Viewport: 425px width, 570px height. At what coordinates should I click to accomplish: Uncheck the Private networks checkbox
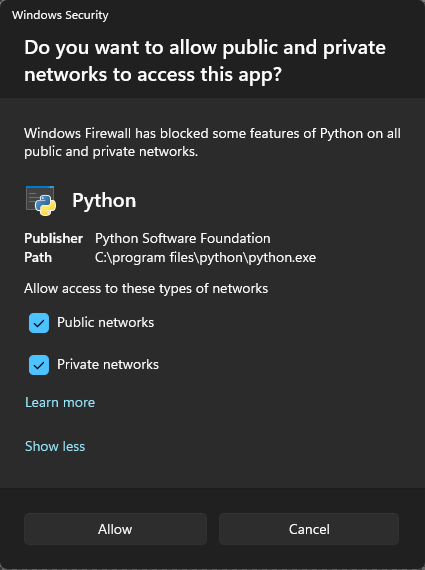pyautogui.click(x=39, y=365)
